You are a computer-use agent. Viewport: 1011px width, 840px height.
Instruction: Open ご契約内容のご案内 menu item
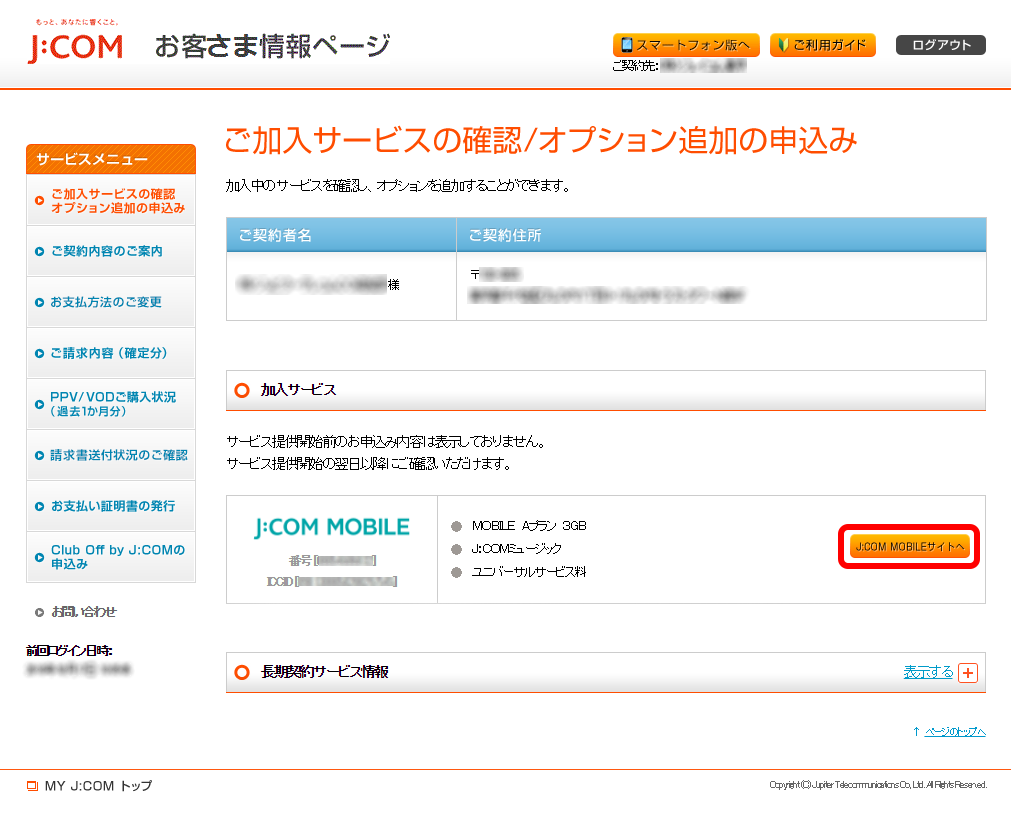[x=111, y=251]
